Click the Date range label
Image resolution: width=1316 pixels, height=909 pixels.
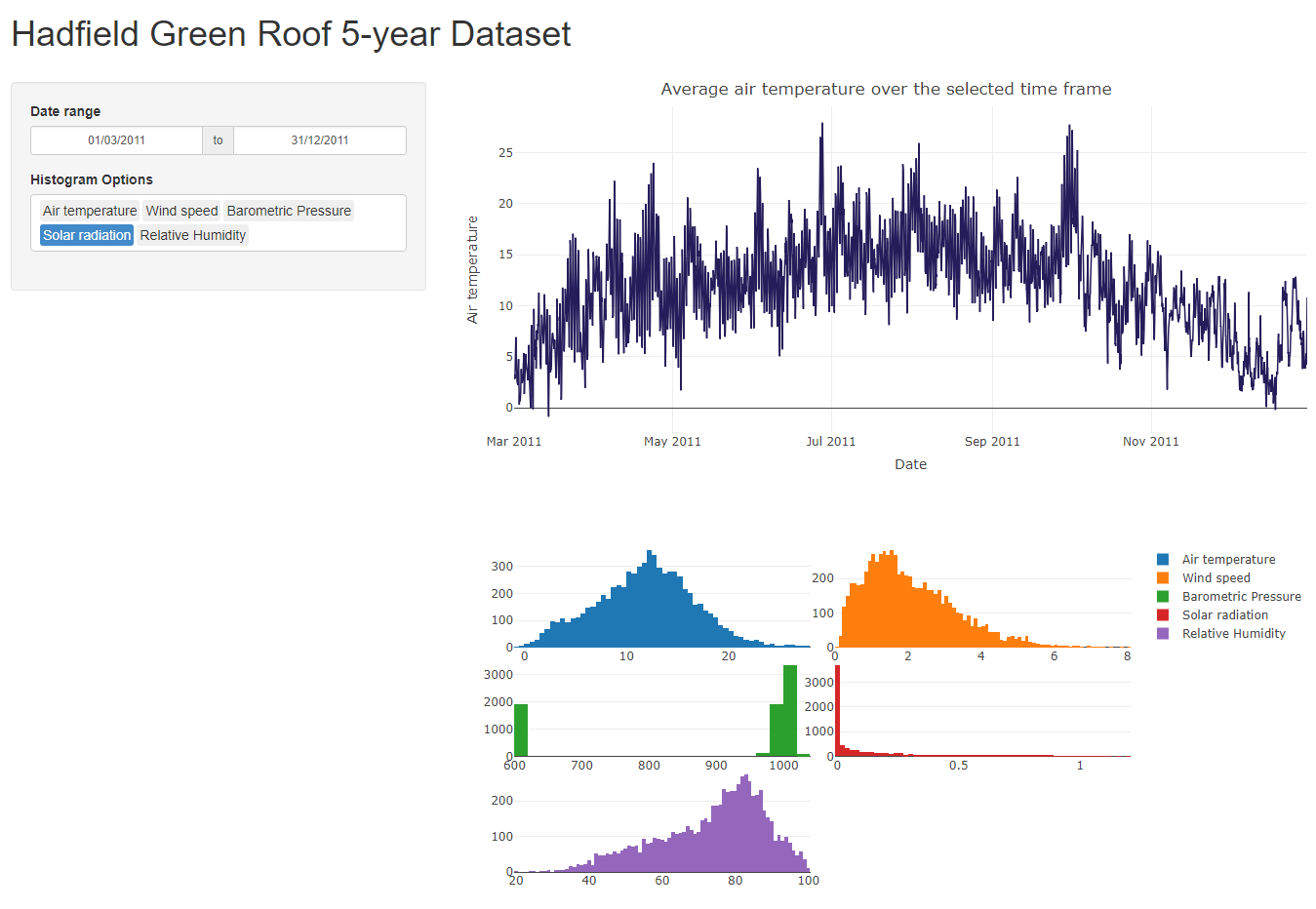point(65,111)
